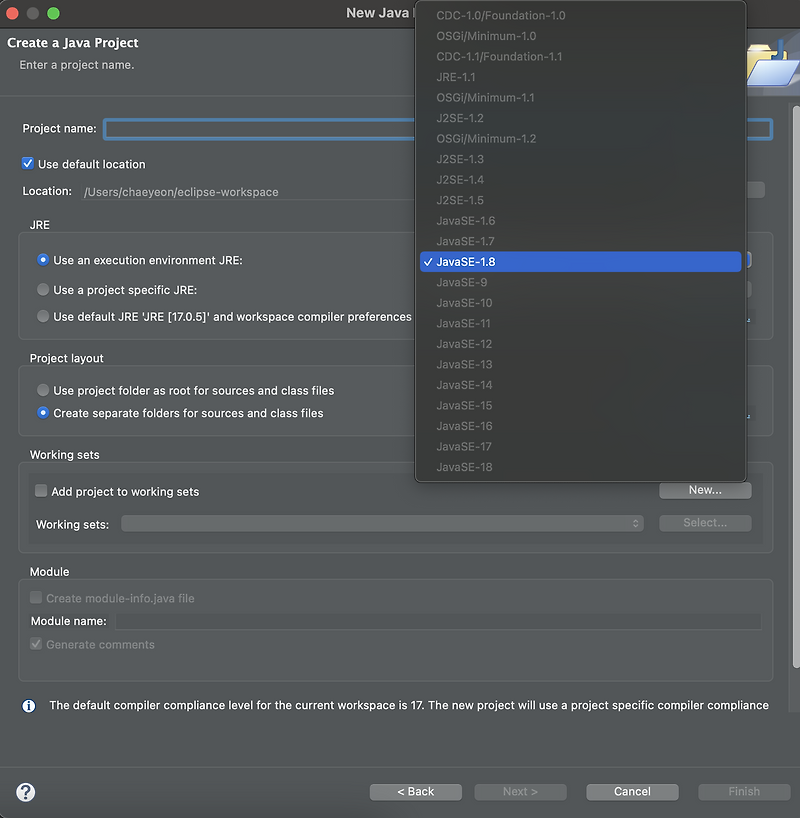Viewport: 800px width, 818px height.
Task: Toggle the Generate comments checkbox
Action: click(x=36, y=644)
